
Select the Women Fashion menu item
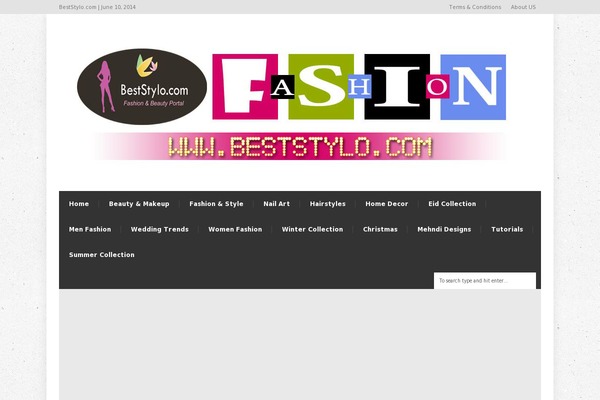coord(235,229)
